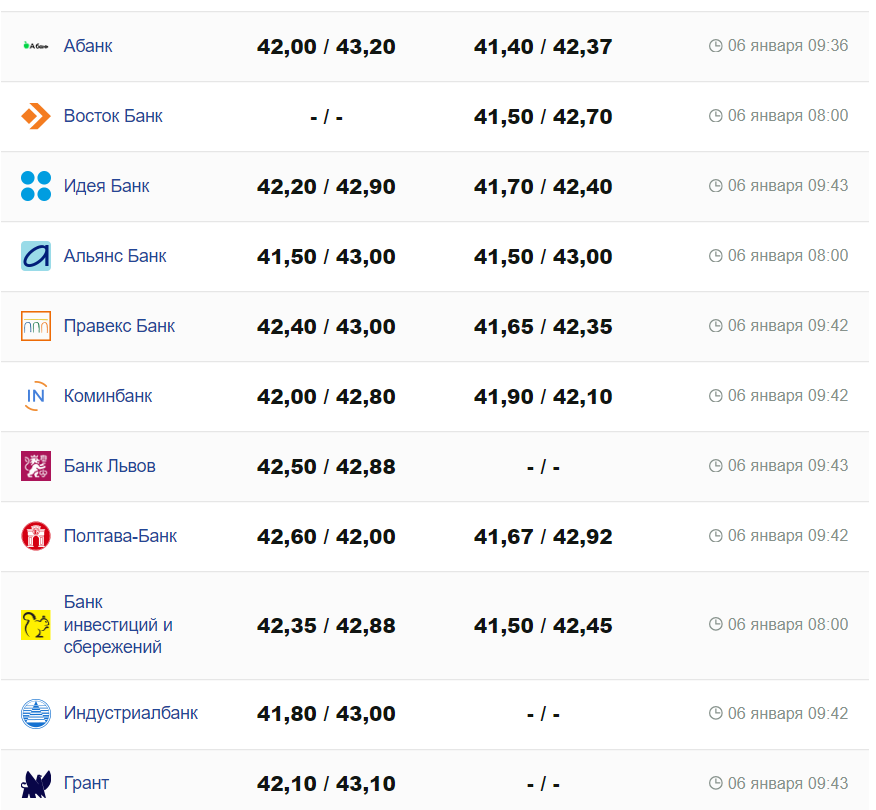Click the Альянс Банк logo icon

coord(36,256)
